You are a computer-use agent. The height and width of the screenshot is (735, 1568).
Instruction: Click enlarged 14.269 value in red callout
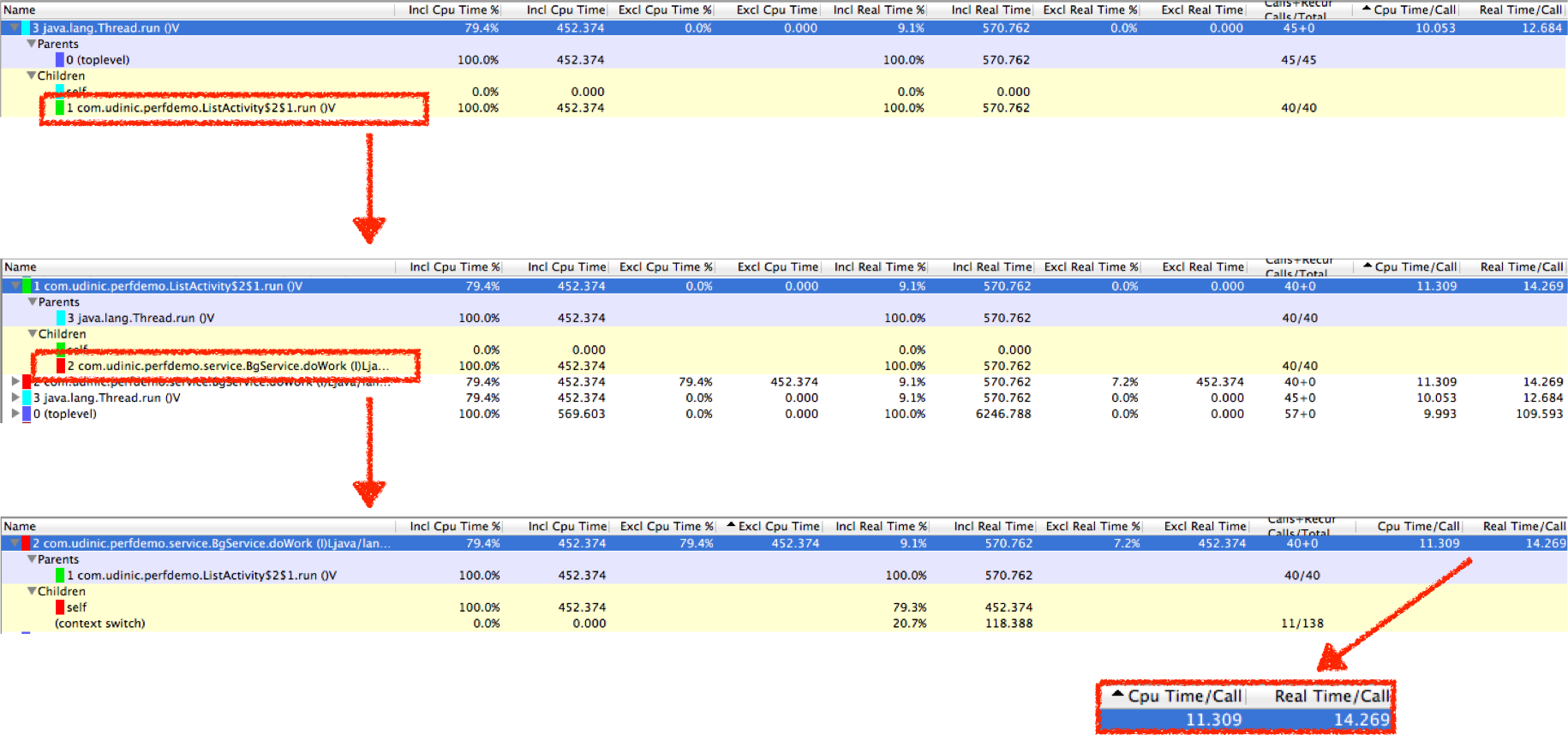click(1361, 720)
